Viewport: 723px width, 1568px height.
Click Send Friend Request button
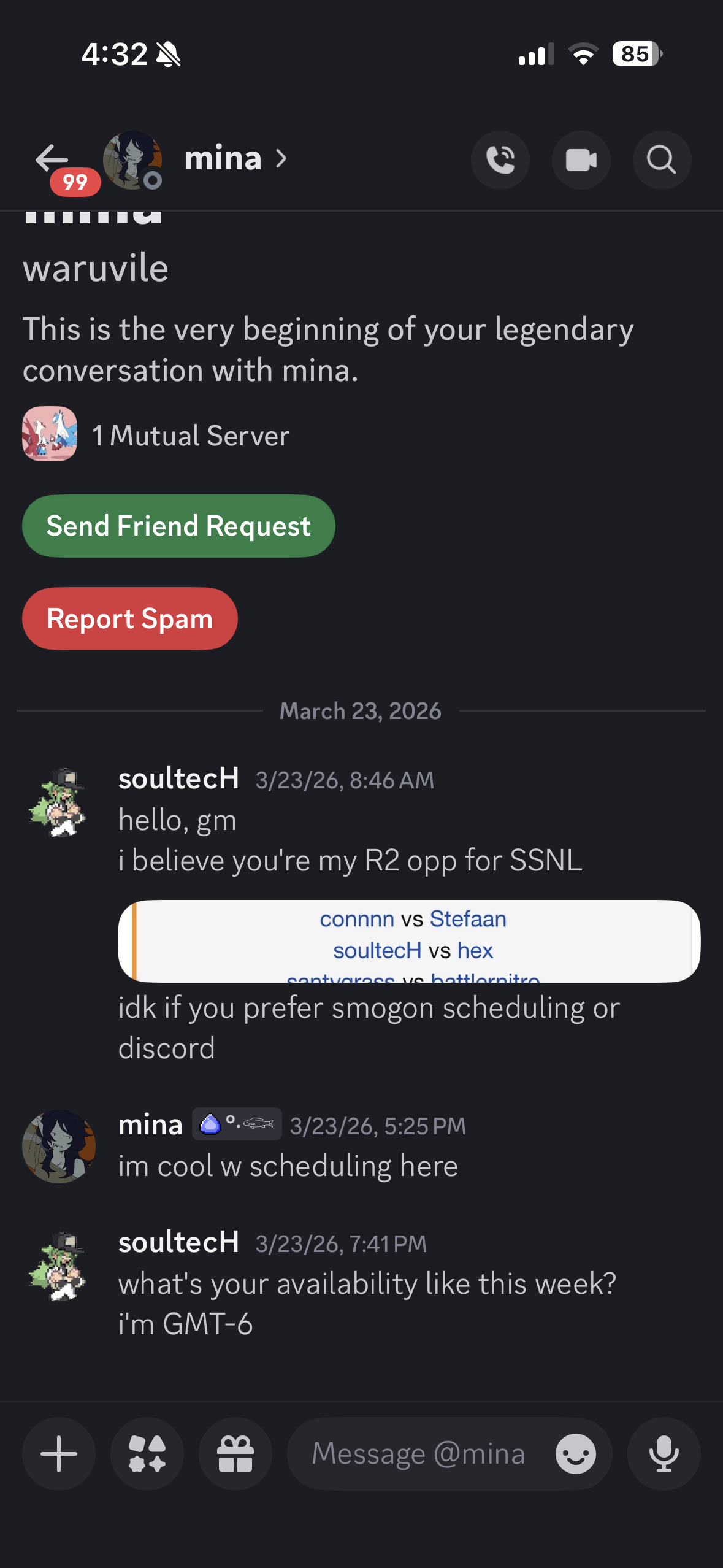coord(178,526)
